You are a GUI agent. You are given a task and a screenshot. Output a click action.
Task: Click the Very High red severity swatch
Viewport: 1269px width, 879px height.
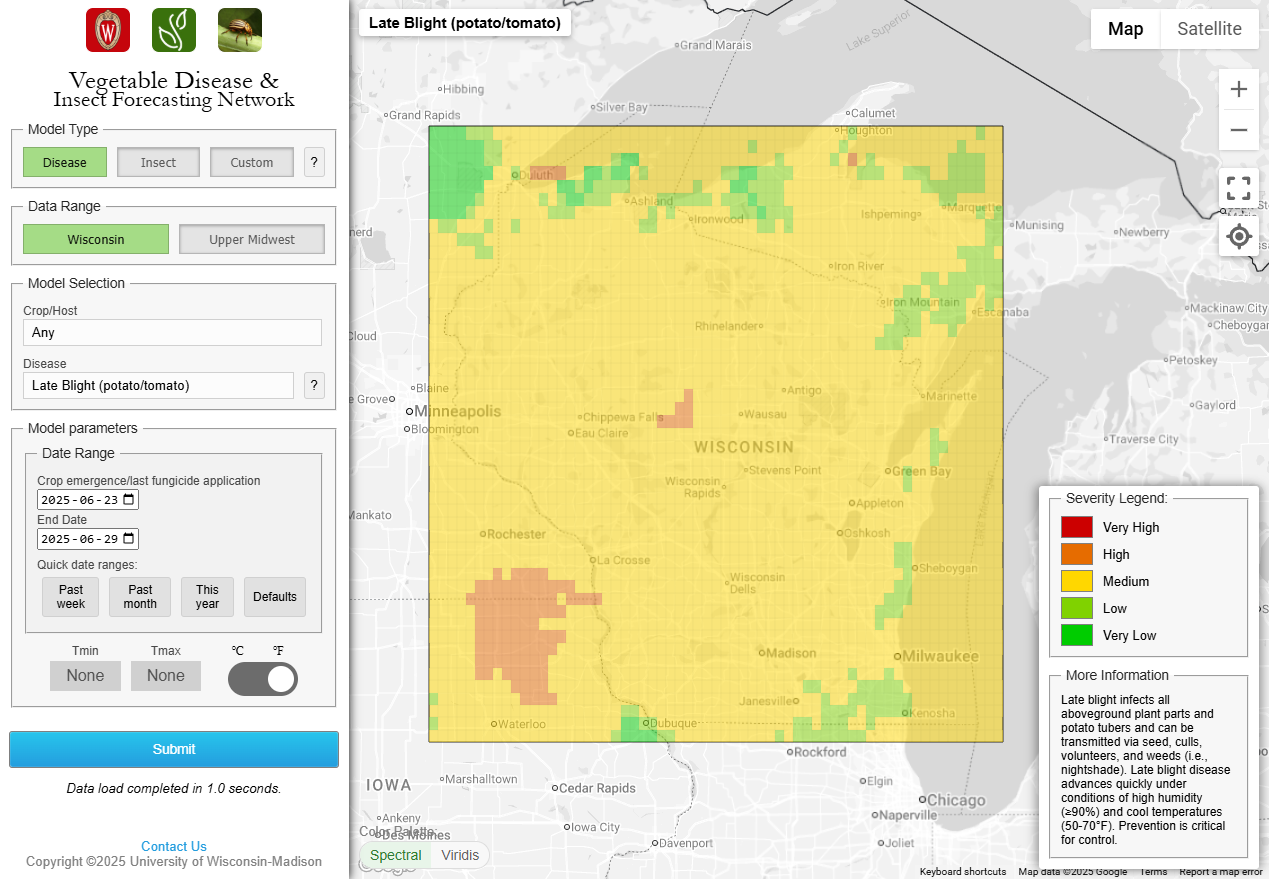[x=1076, y=527]
